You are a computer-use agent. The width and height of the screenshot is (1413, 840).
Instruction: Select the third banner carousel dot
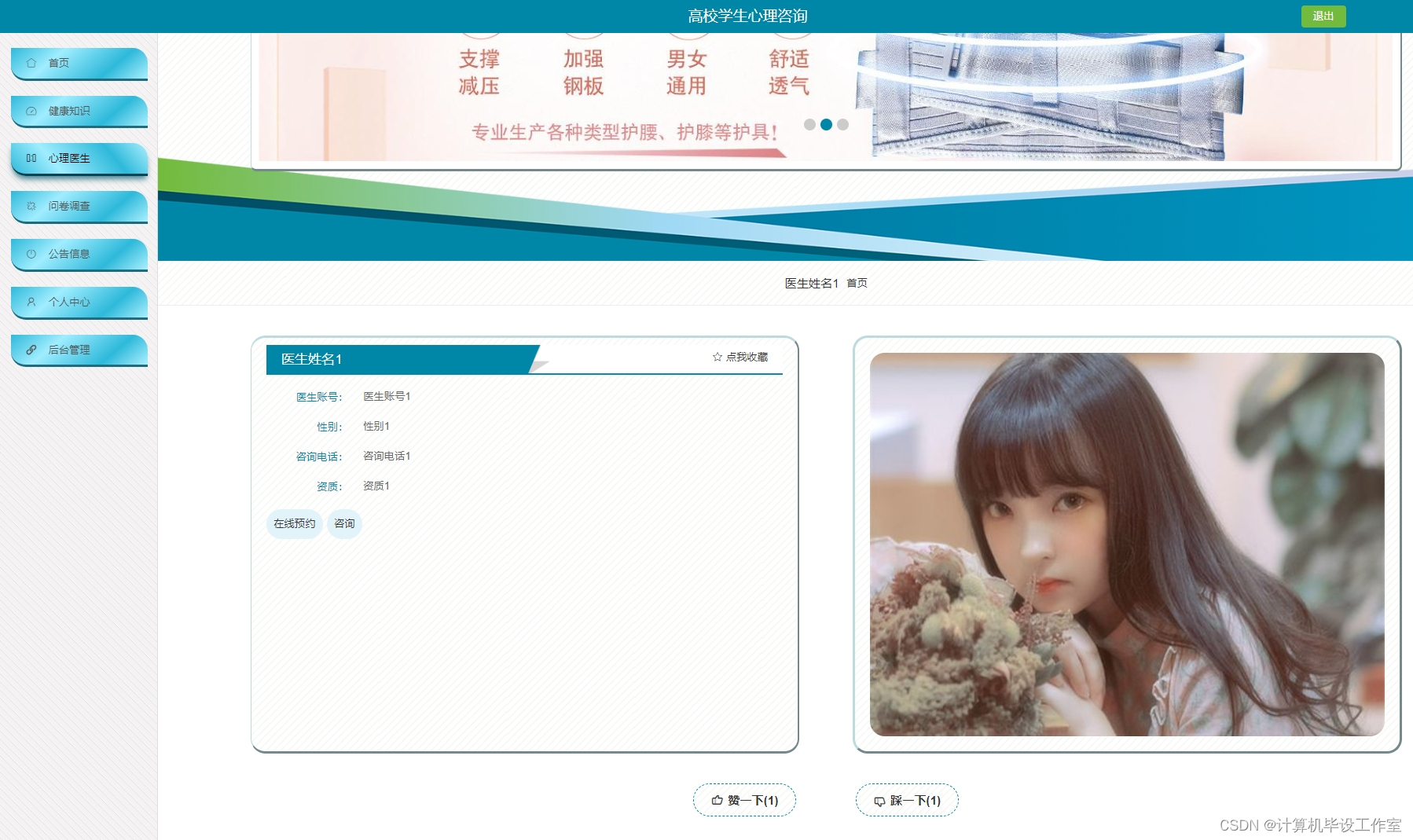[x=842, y=124]
